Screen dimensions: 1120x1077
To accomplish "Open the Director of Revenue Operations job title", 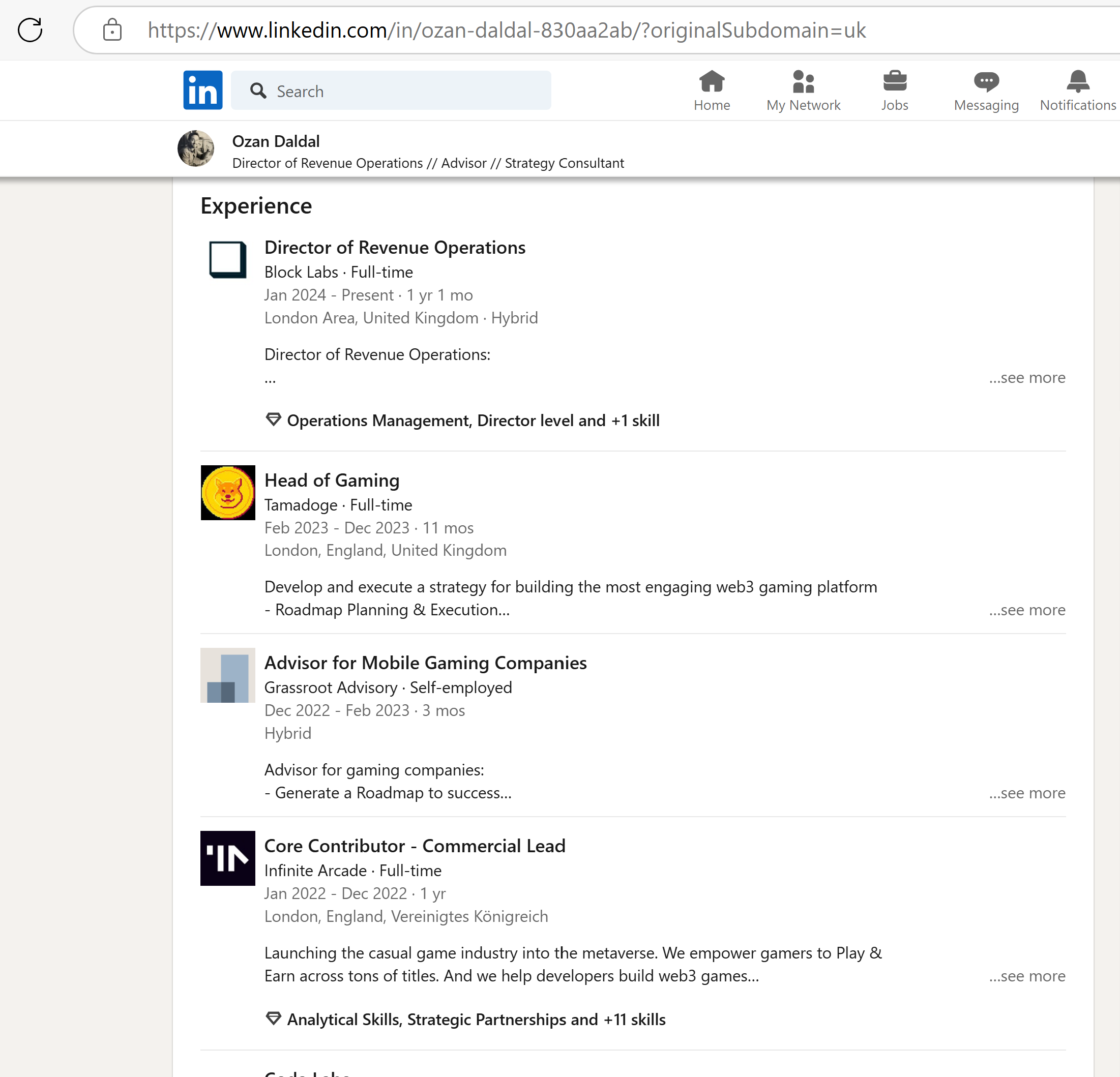I will (x=395, y=248).
